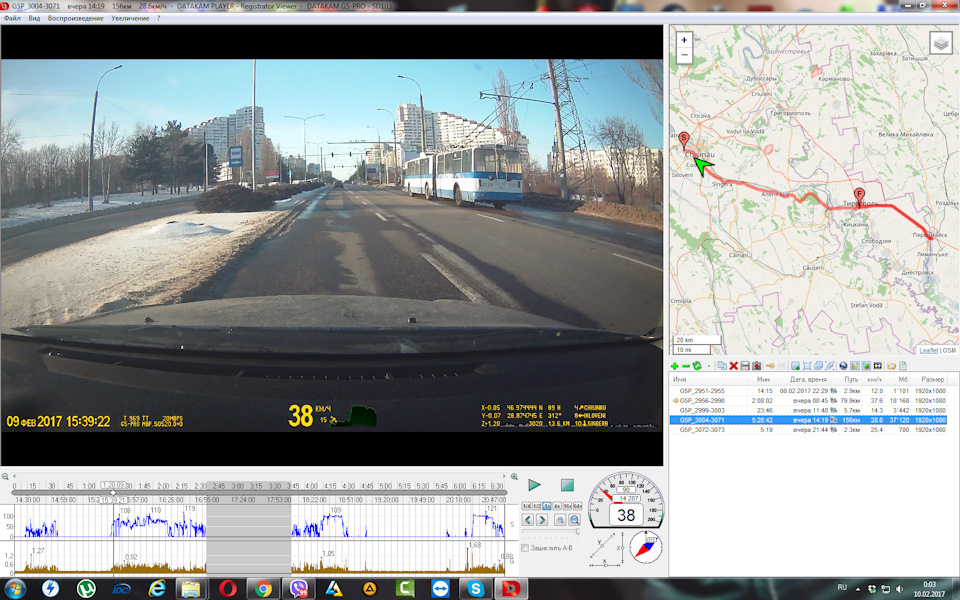Click the timeline zoom-out magnifier at left
The height and width of the screenshot is (600, 960).
5,476
